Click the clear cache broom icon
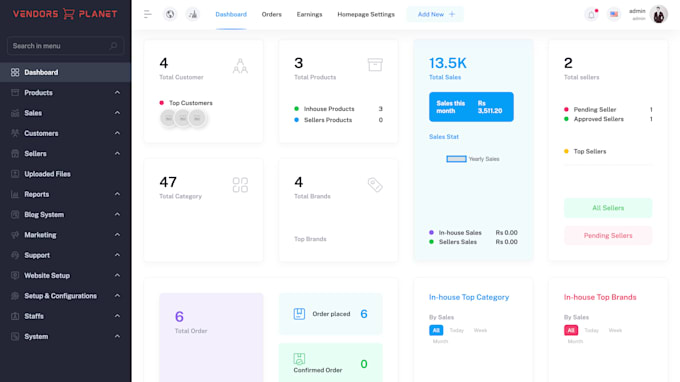 tap(193, 14)
